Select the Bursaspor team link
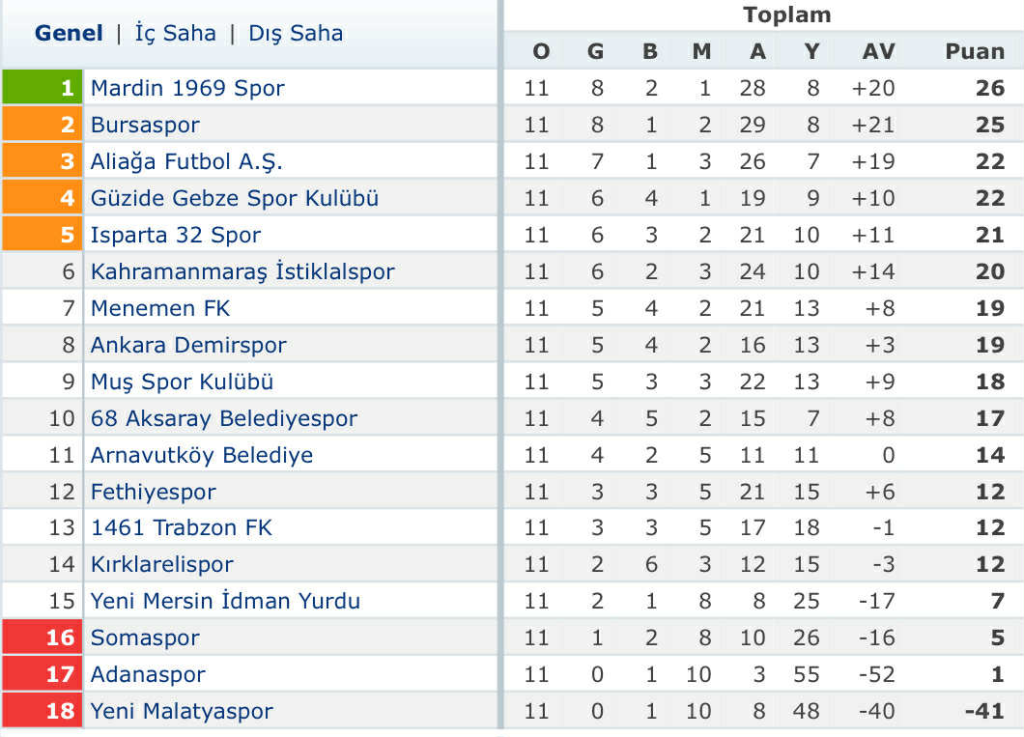 pos(146,125)
